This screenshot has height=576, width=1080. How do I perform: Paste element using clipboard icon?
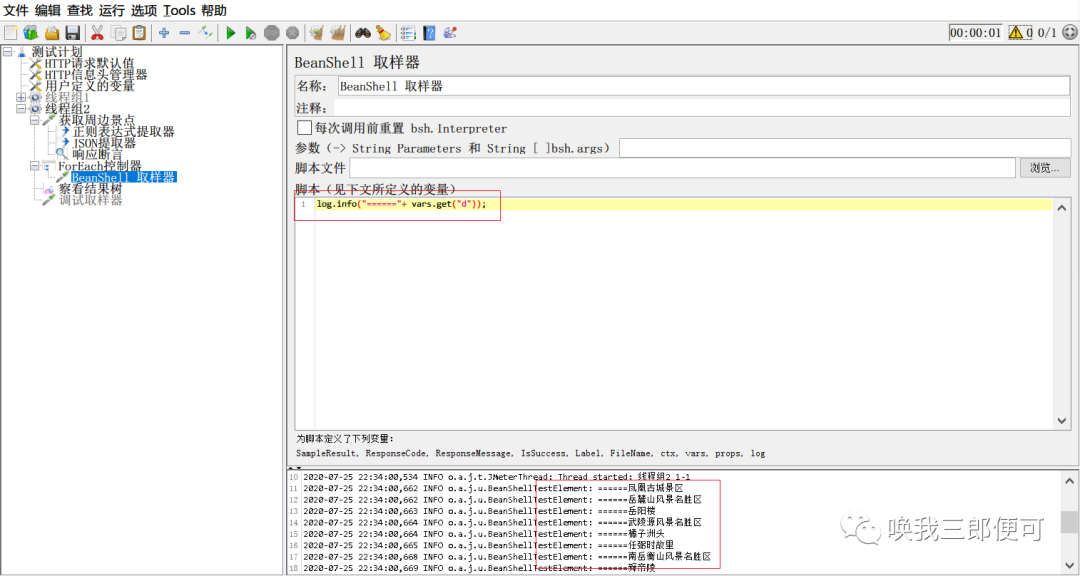[x=139, y=32]
